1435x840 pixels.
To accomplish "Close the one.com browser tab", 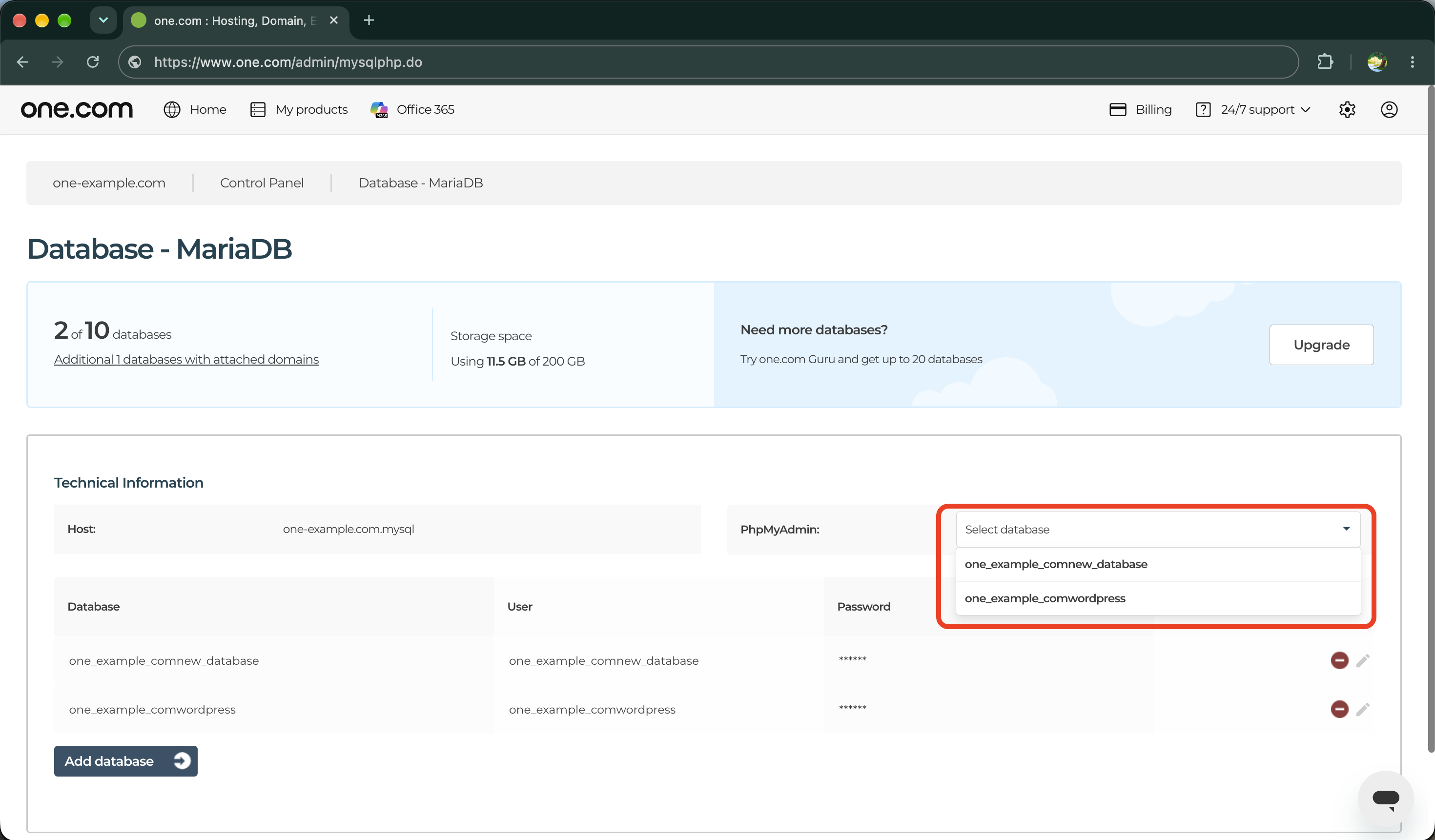I will pos(334,20).
